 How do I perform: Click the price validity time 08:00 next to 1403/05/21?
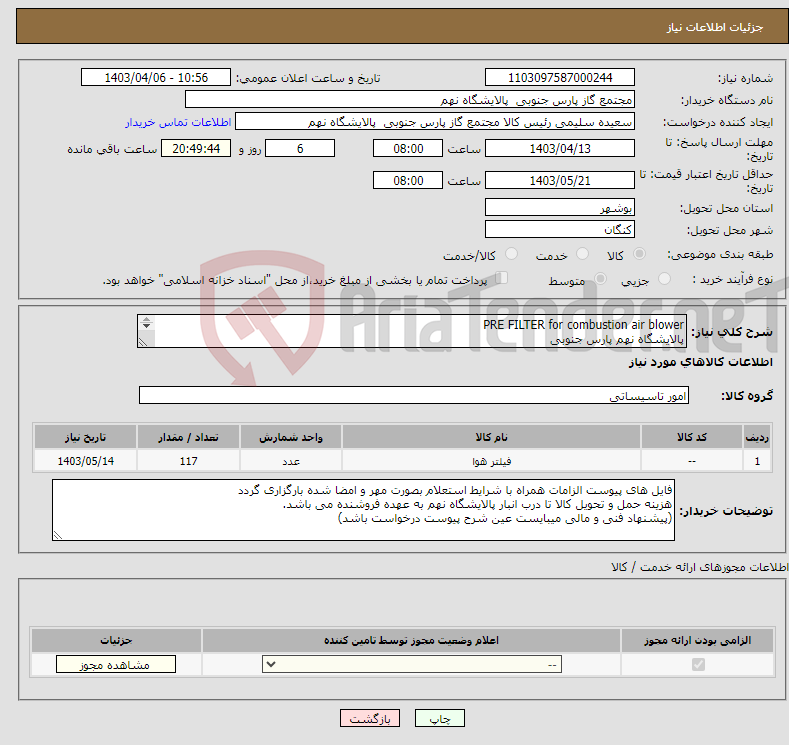[408, 180]
